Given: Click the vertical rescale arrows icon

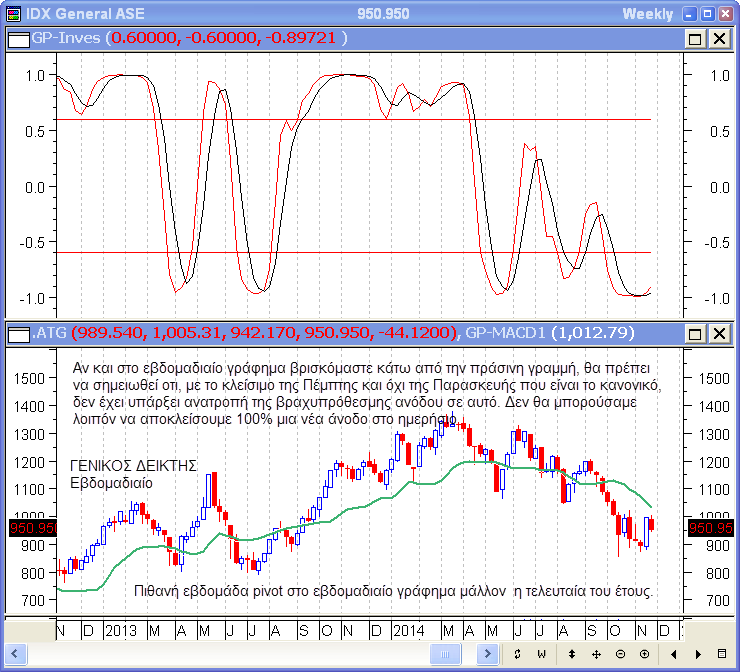Looking at the screenshot, I should coord(571,653).
